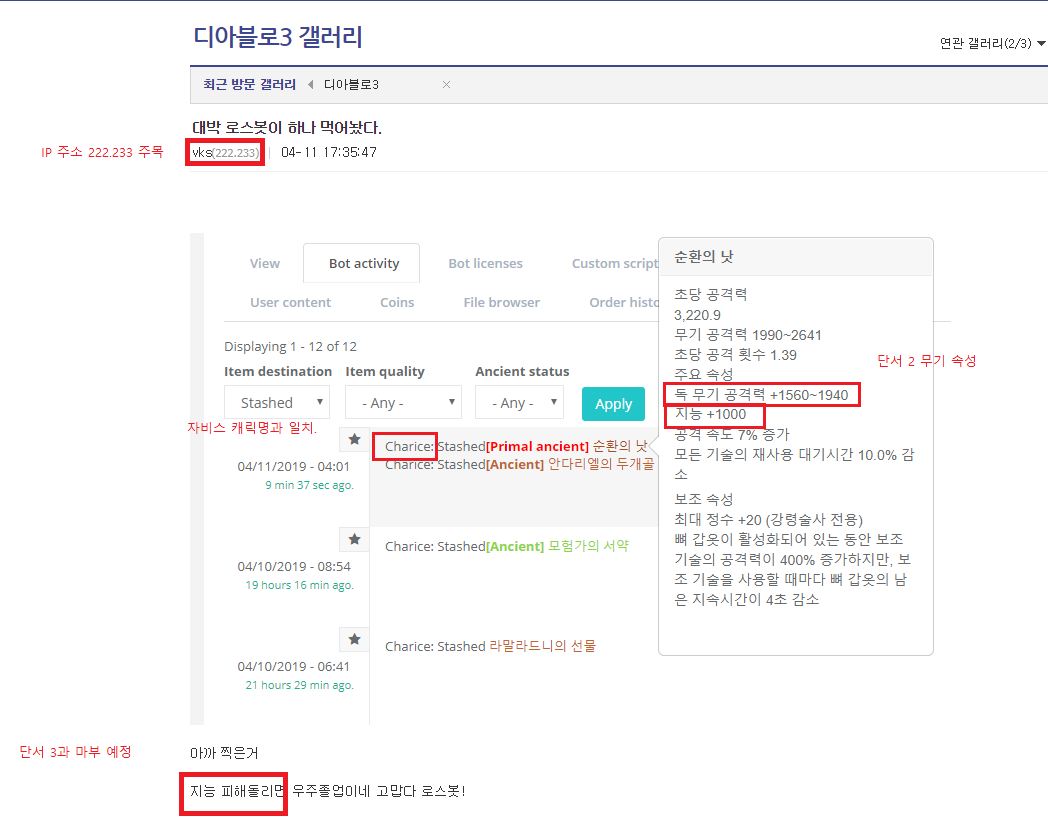The width and height of the screenshot is (1048, 823).
Task: Open the 디아블로3 갤러리 title link
Action: point(278,37)
